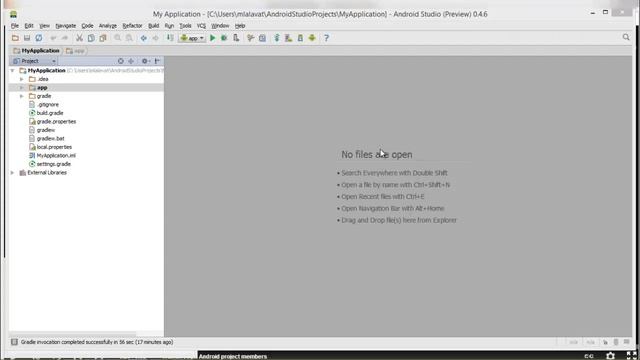Open the Tools menu
The width and height of the screenshot is (640, 360).
click(x=185, y=26)
